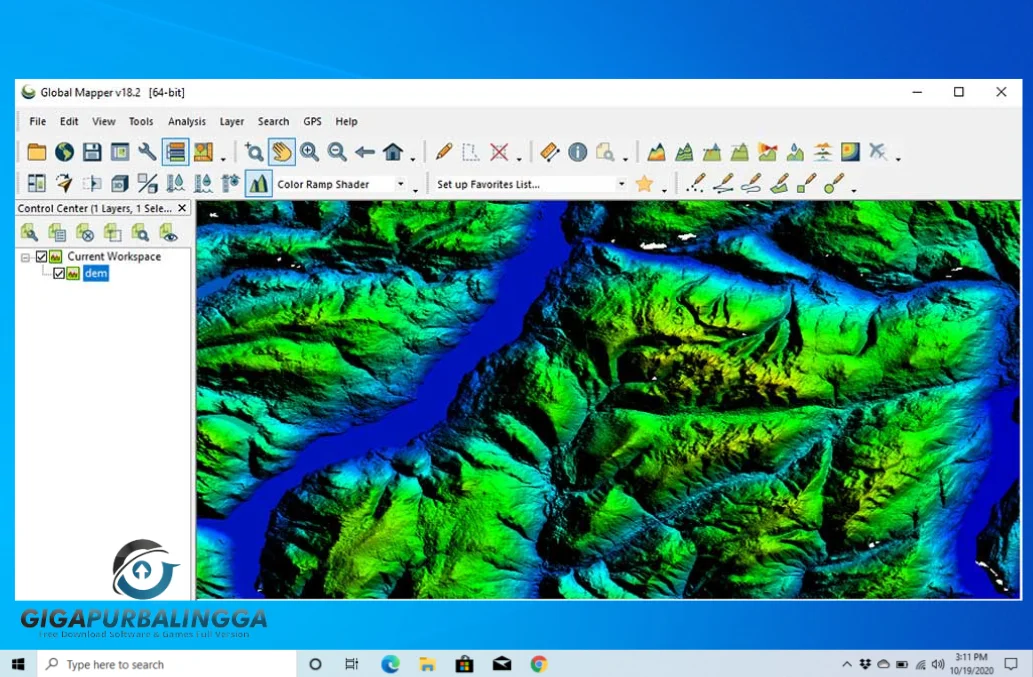This screenshot has height=677, width=1033.
Task: Create line feature with pencil line icon
Action: 723,183
